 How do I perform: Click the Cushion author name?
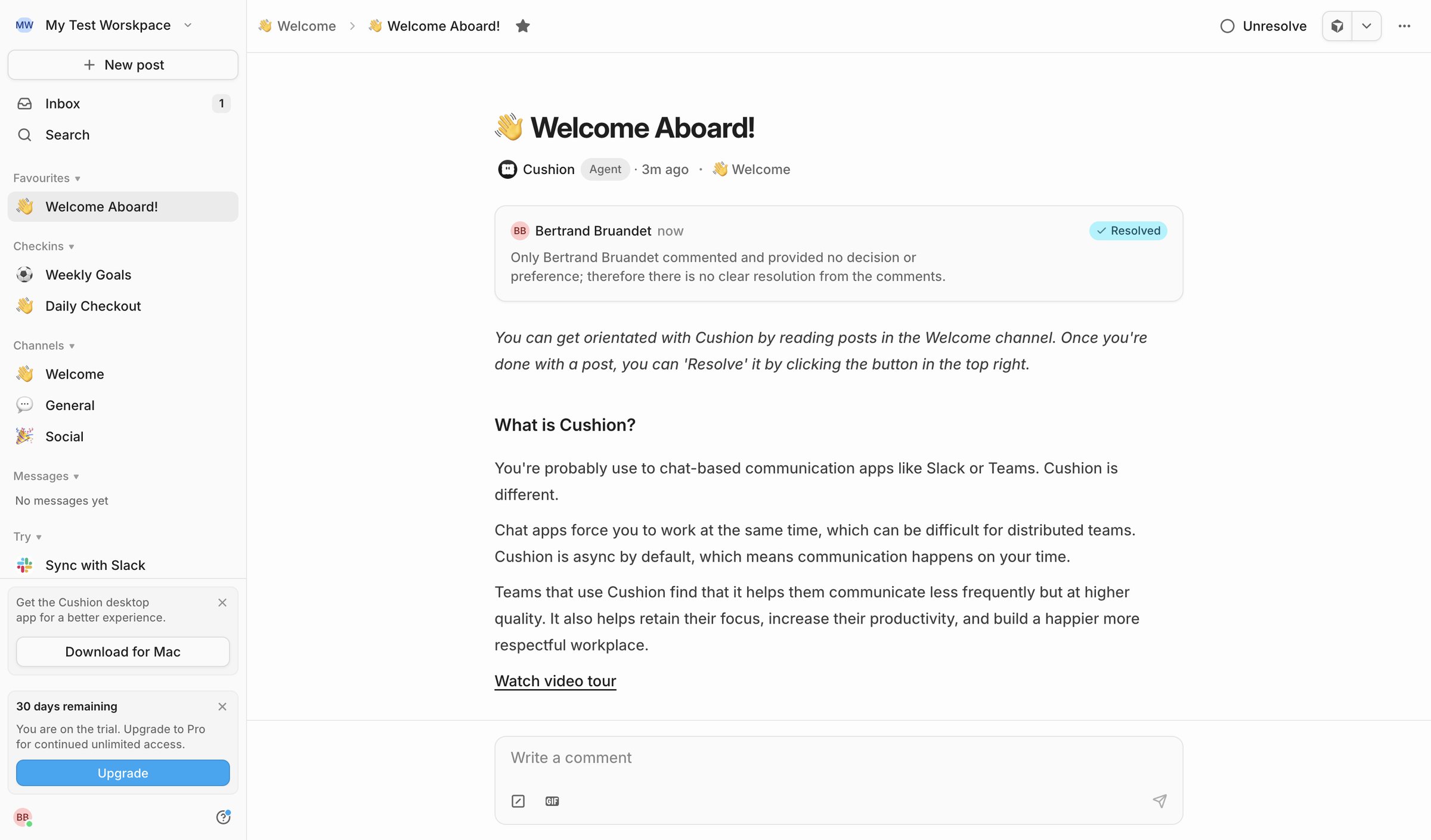(x=549, y=169)
